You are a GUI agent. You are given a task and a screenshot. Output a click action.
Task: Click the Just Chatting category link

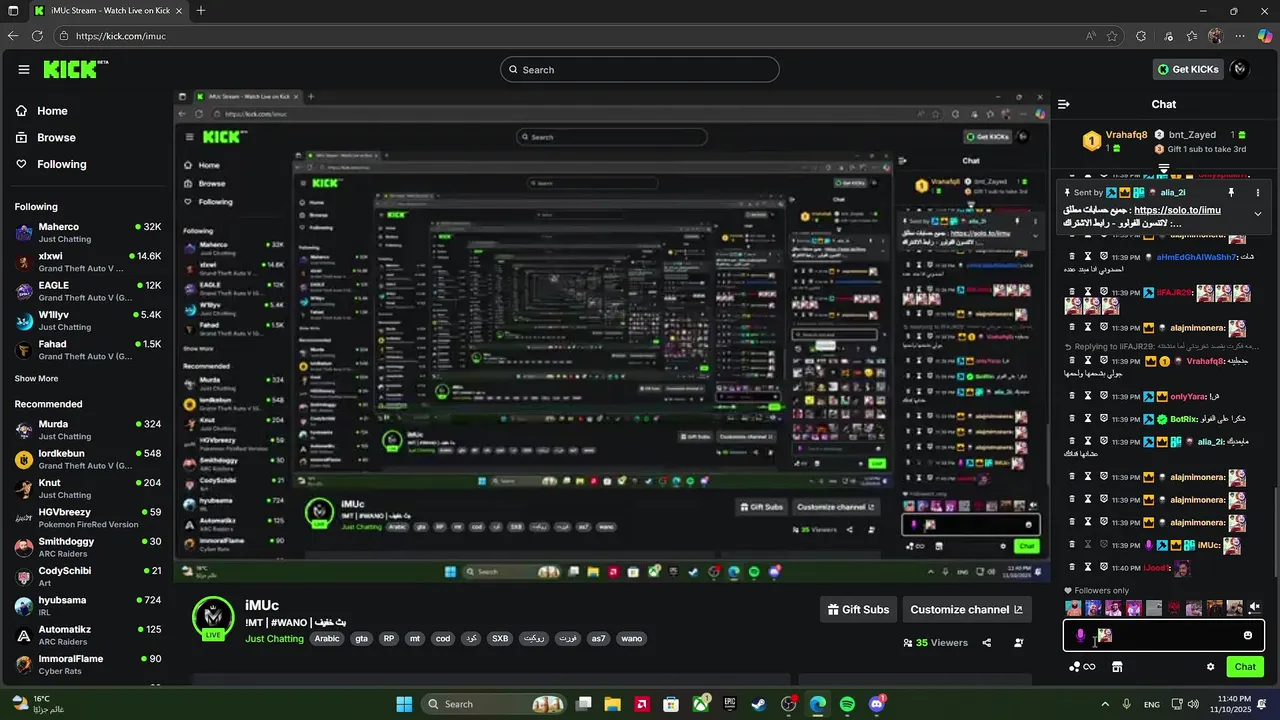(x=274, y=639)
